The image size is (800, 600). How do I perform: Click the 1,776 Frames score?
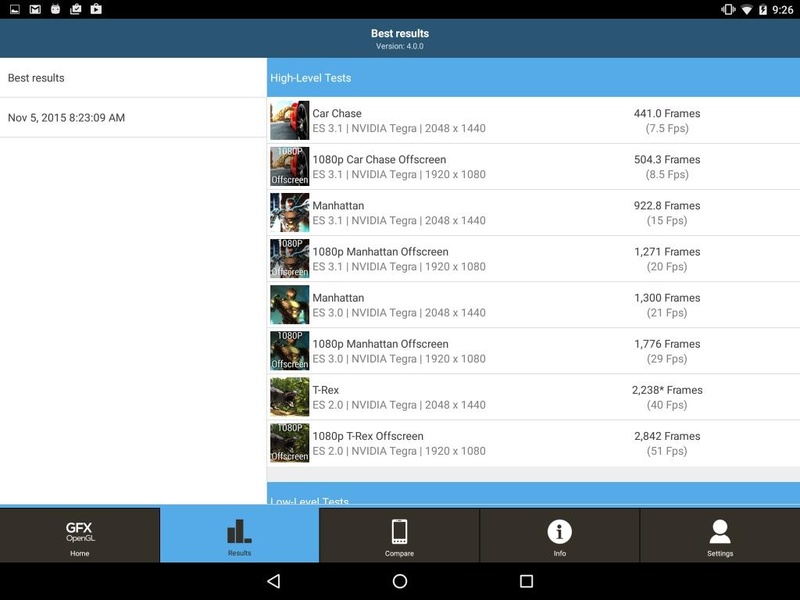pyautogui.click(x=667, y=344)
